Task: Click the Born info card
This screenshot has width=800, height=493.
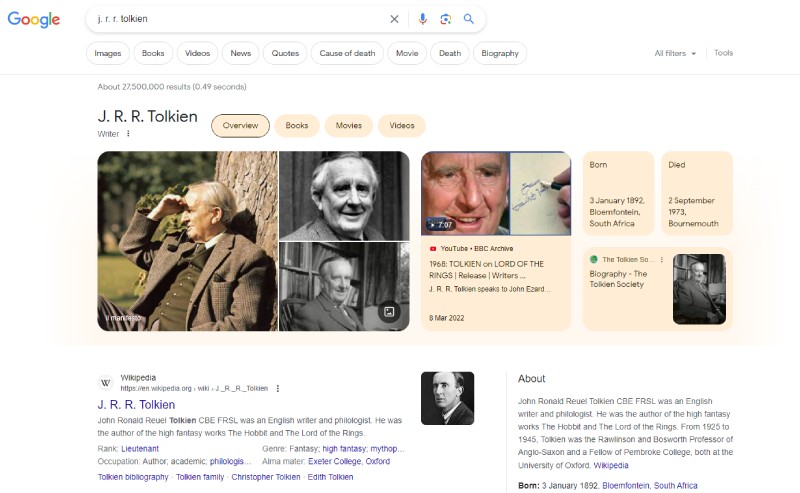Action: 618,193
